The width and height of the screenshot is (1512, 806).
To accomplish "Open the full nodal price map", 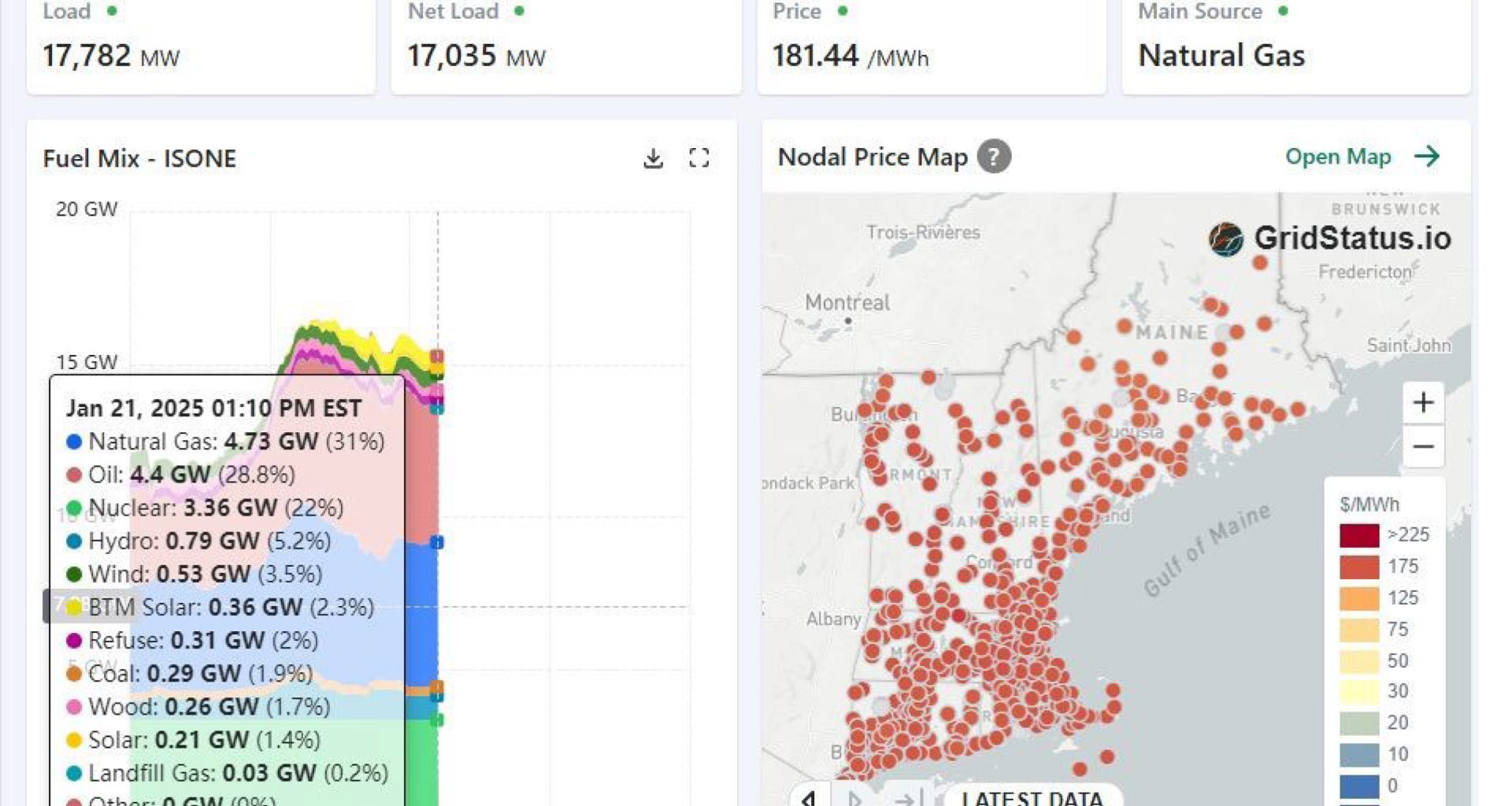I will tap(1338, 157).
